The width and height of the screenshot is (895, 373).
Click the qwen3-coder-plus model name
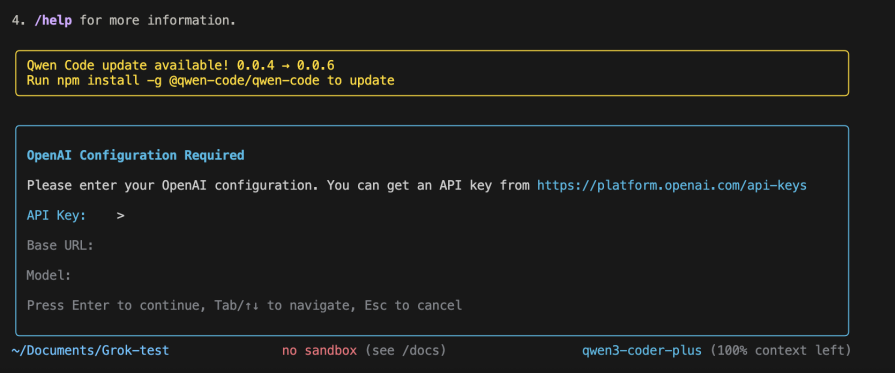(x=642, y=350)
